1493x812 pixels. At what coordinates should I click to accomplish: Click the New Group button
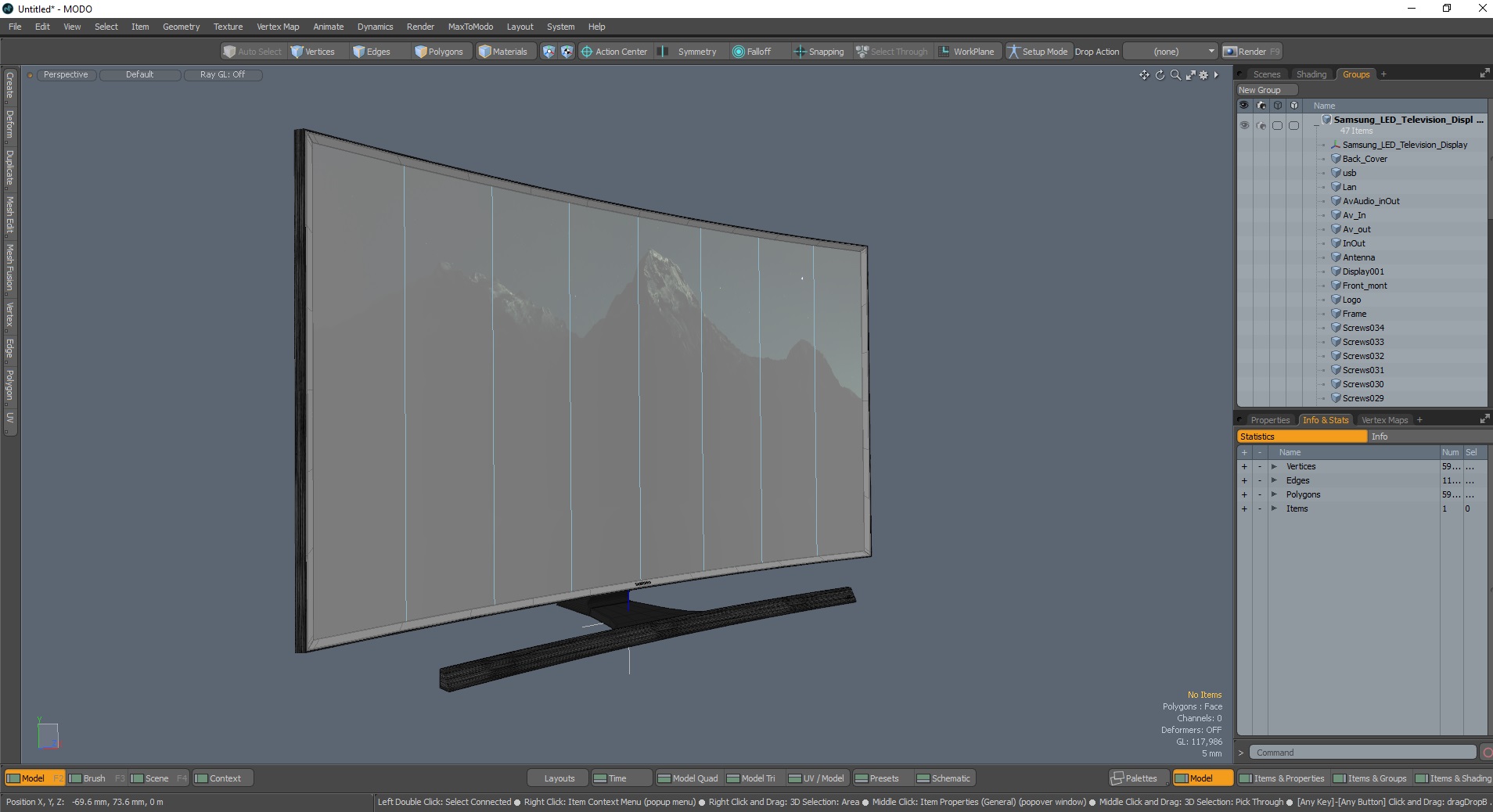point(1267,90)
